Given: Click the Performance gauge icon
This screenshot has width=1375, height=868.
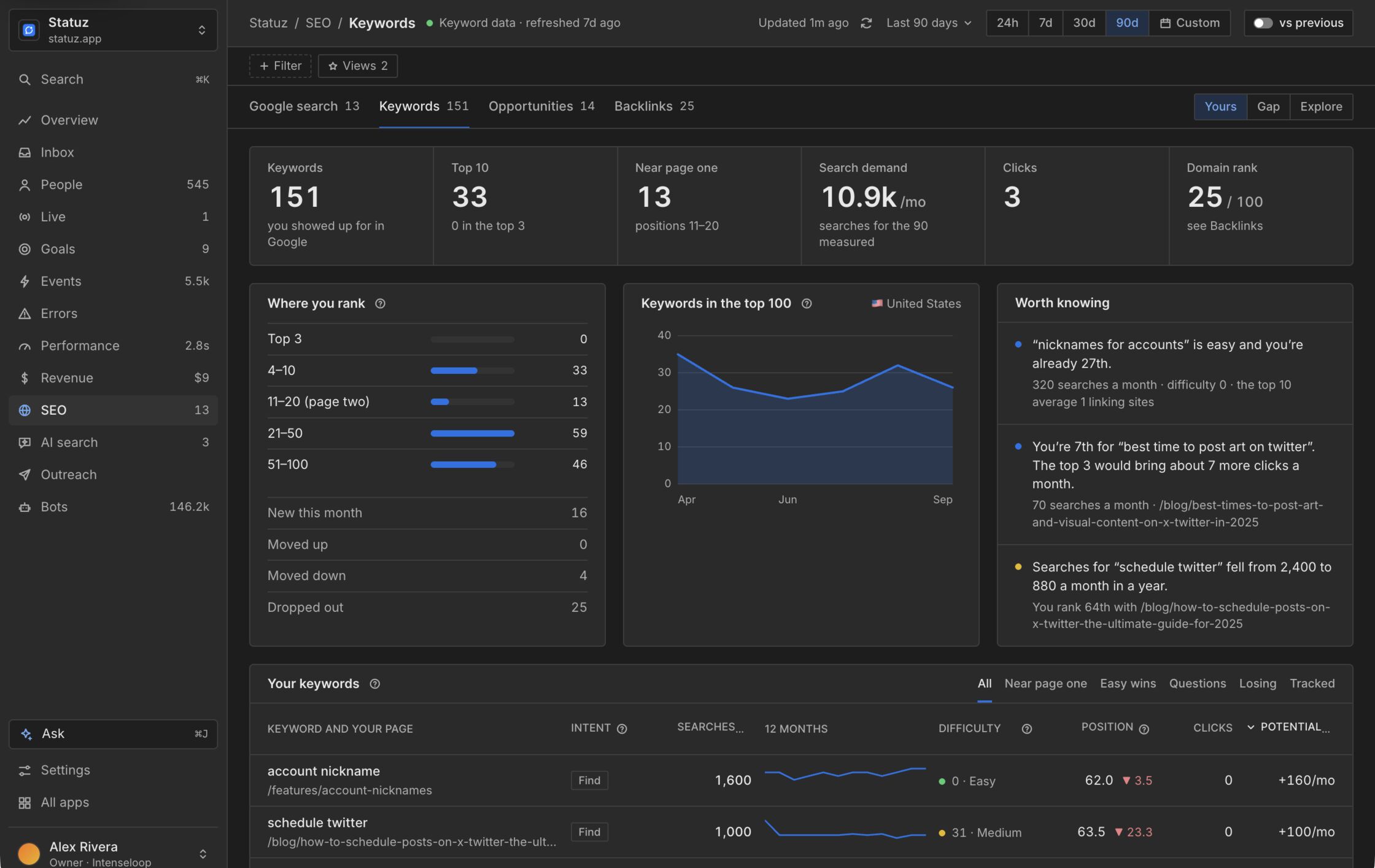Looking at the screenshot, I should click(25, 346).
